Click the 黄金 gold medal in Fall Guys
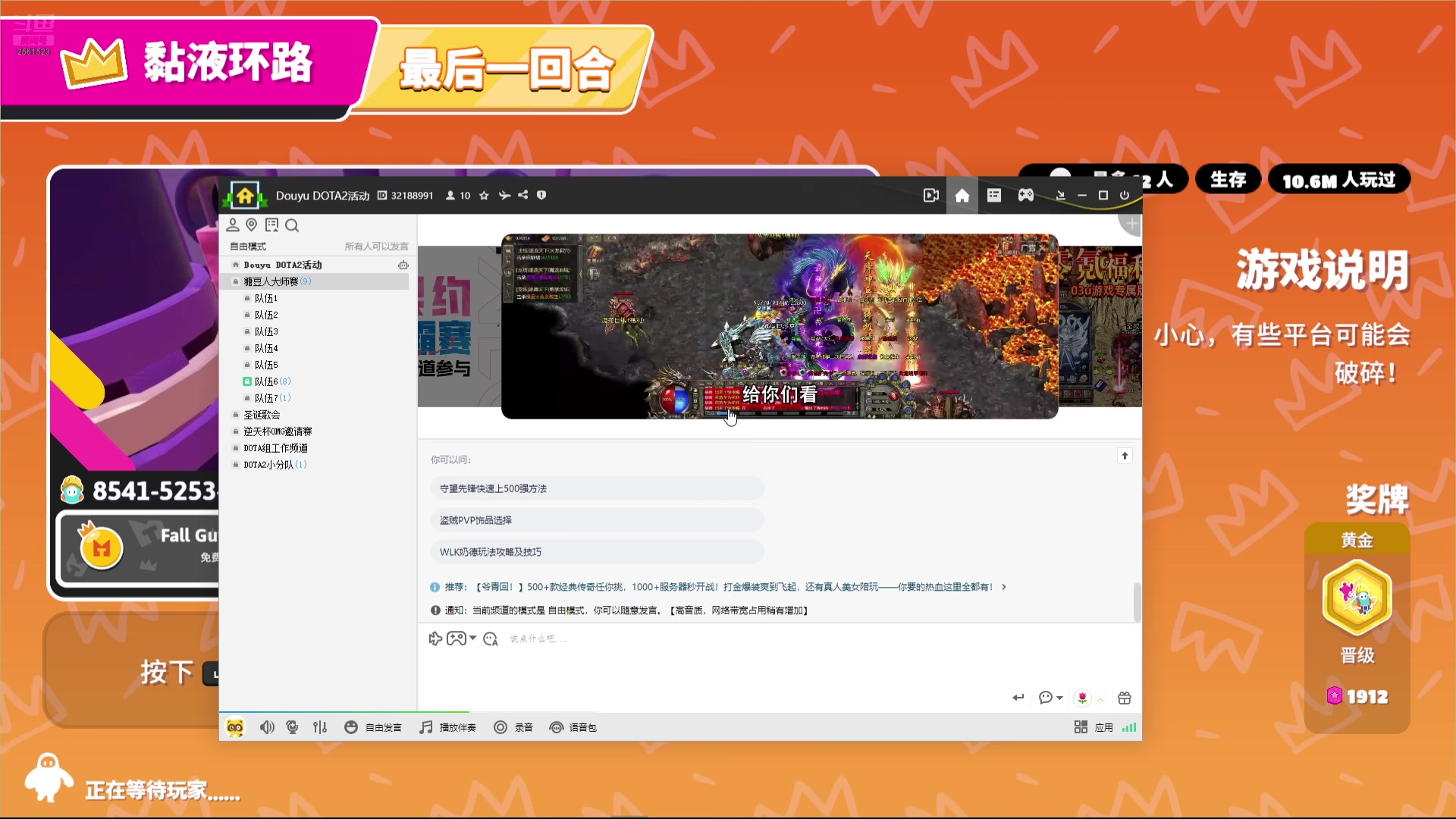This screenshot has height=819, width=1456. (1357, 598)
